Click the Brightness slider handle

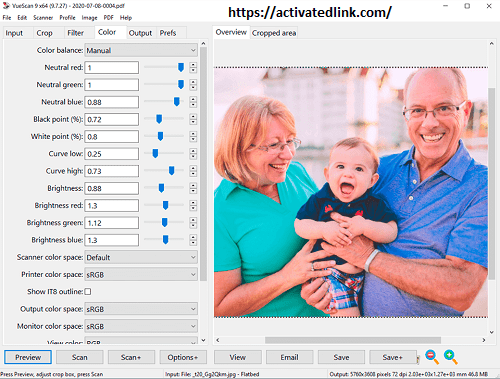pos(161,188)
